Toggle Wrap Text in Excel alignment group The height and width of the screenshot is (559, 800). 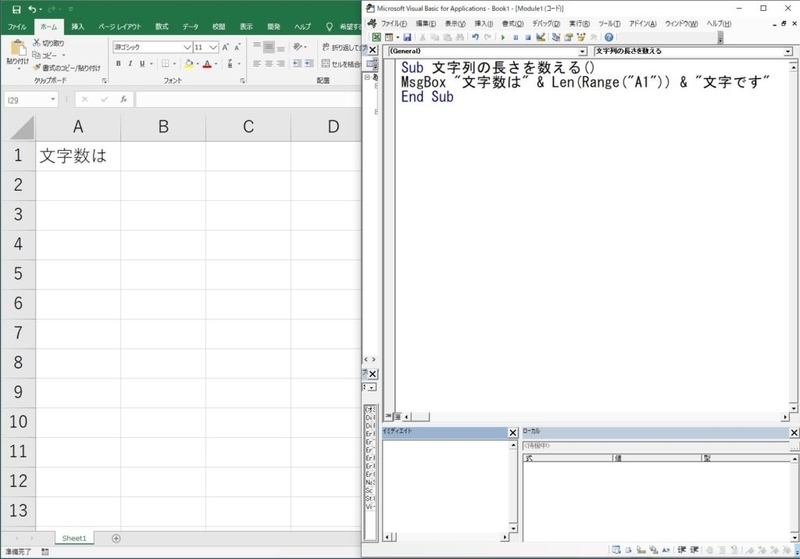[x=342, y=47]
